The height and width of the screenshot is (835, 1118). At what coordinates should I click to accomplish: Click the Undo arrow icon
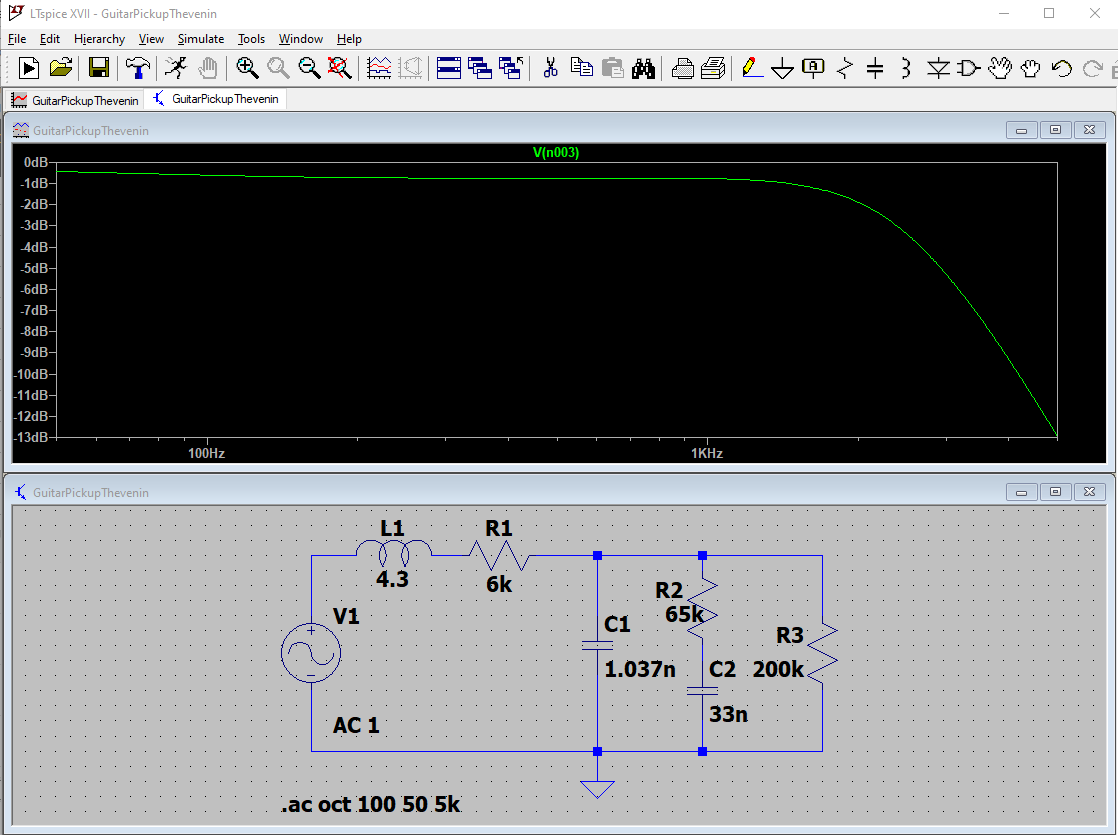pyautogui.click(x=1062, y=68)
